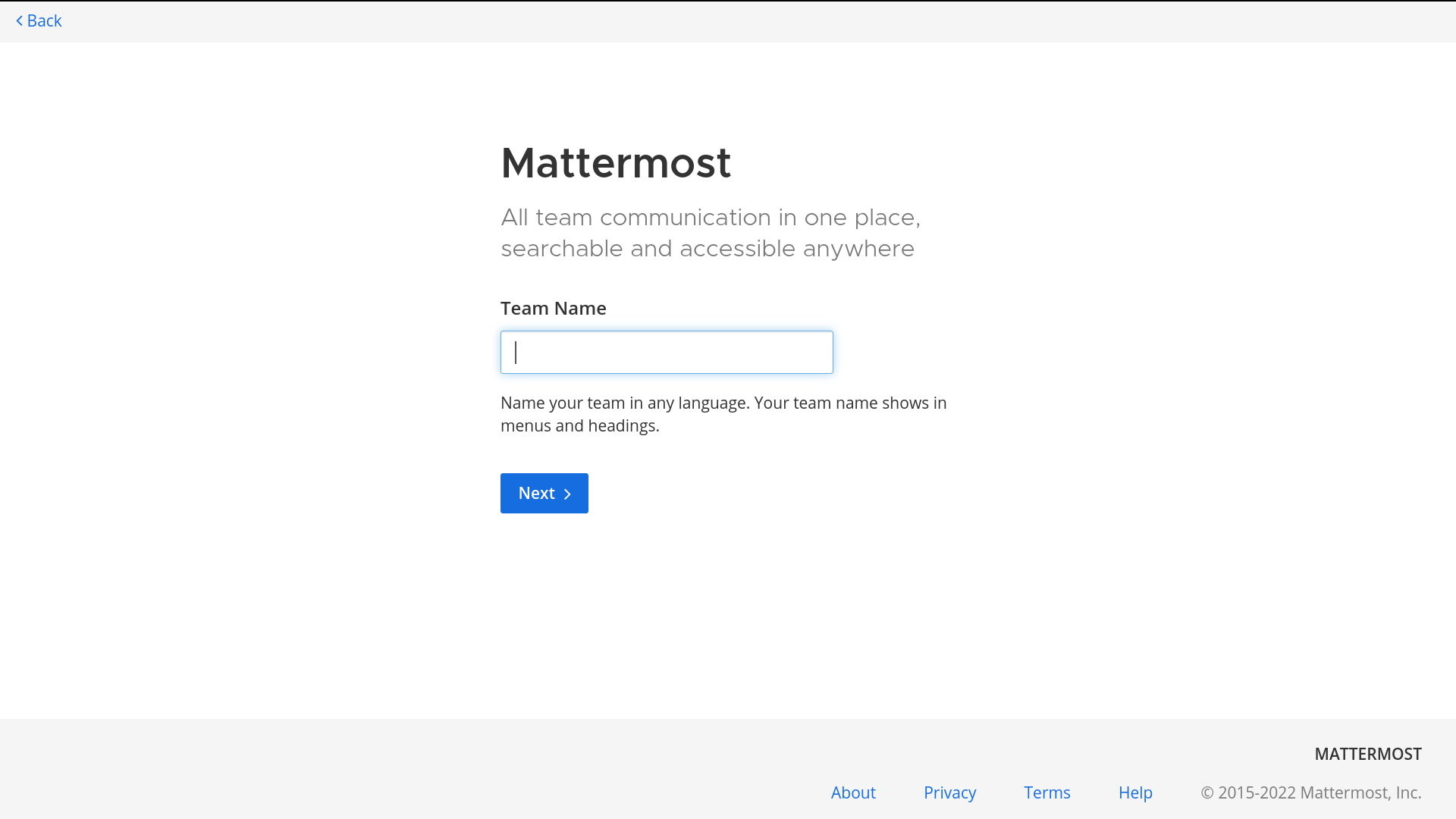The image size is (1456, 819).
Task: Open the Terms footer link
Action: coord(1046,792)
